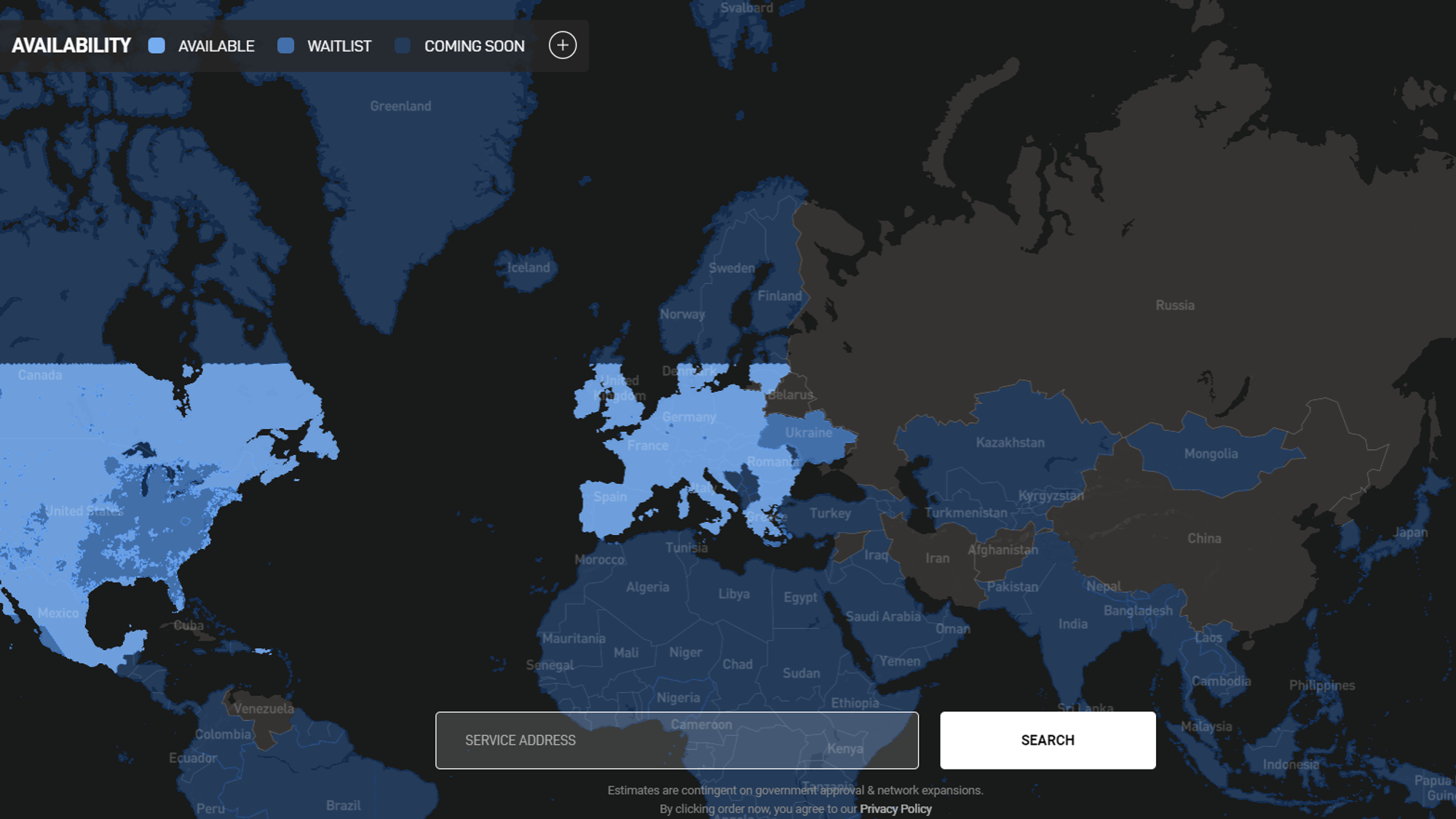Viewport: 1456px width, 819px height.
Task: Click the Search button
Action: pyautogui.click(x=1048, y=740)
